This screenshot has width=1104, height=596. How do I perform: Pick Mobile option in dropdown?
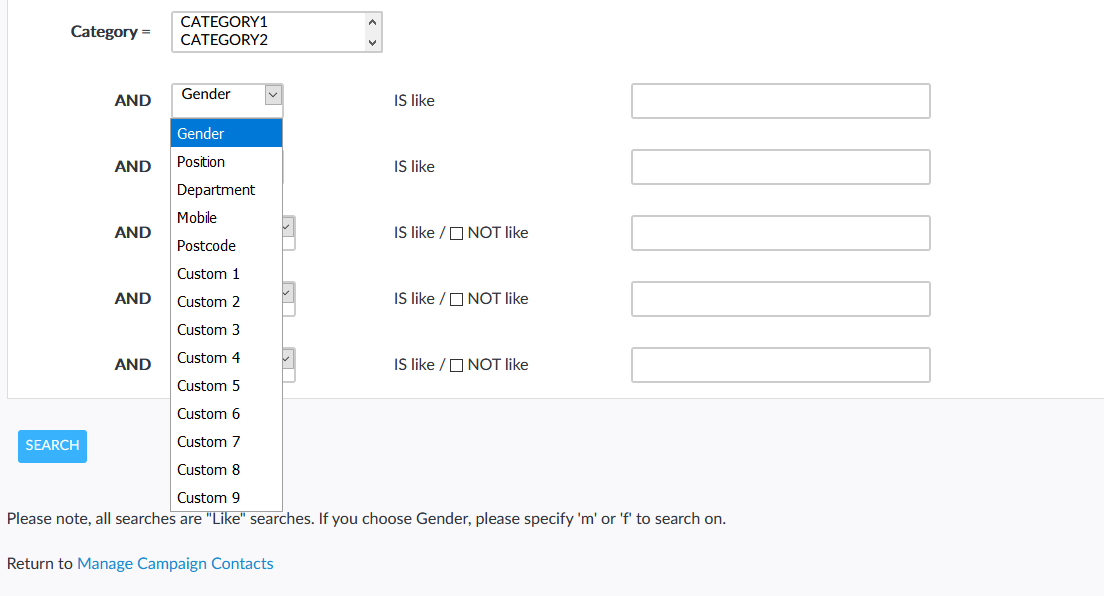[x=197, y=218]
